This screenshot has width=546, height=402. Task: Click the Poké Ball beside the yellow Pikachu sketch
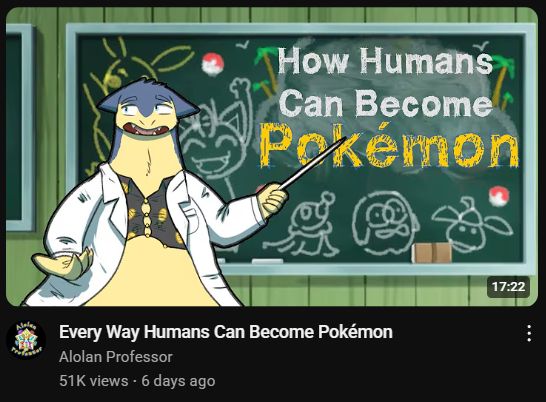tap(212, 64)
